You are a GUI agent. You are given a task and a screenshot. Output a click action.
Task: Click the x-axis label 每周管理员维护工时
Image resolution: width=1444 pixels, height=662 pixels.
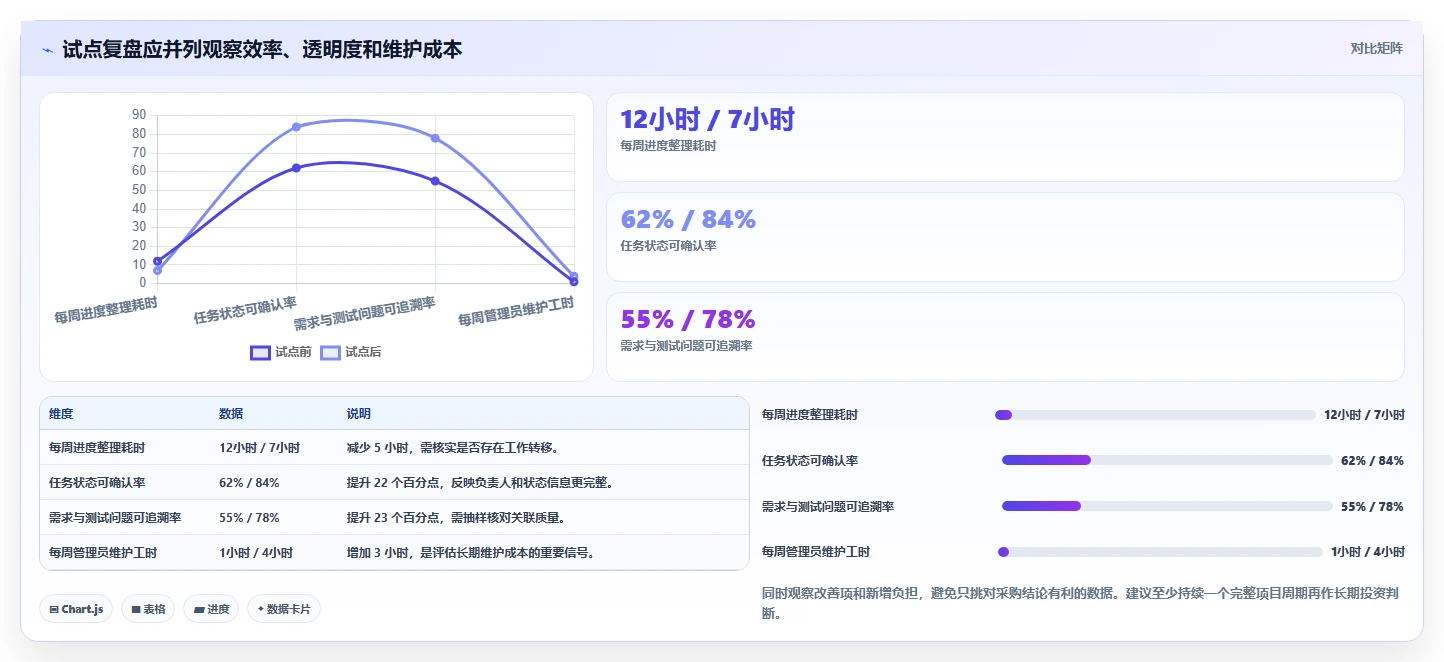(516, 312)
